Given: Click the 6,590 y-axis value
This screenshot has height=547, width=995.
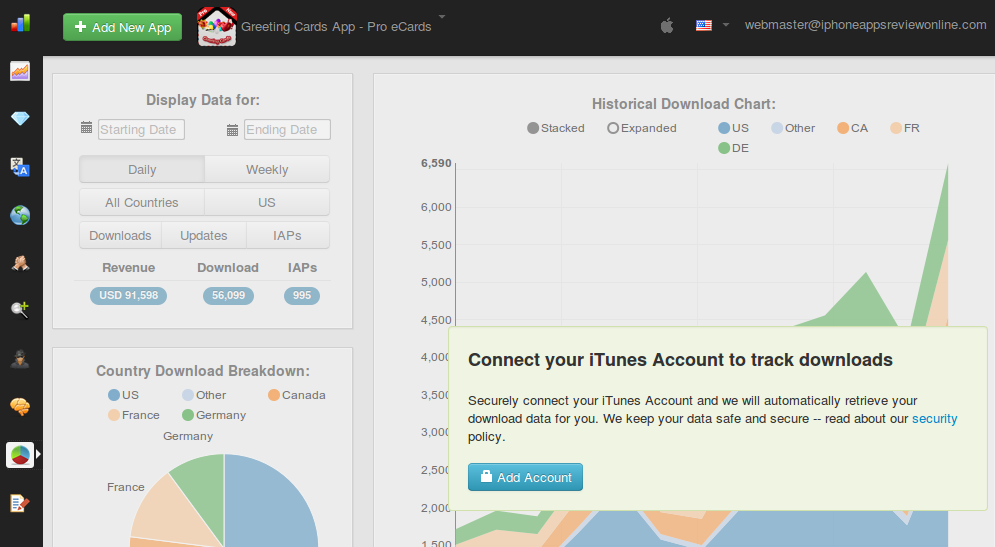Looking at the screenshot, I should tap(436, 164).
